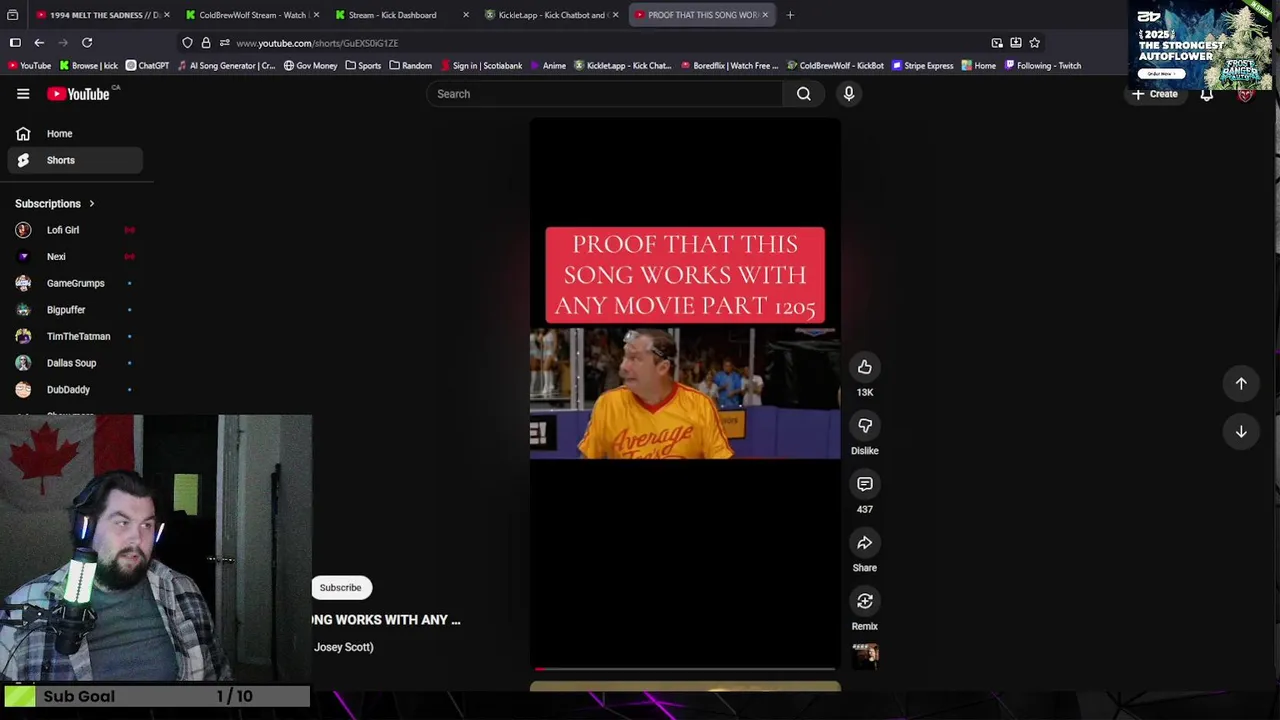Toggle the browser sidebar panel icon
The image size is (1280, 720).
click(x=15, y=43)
